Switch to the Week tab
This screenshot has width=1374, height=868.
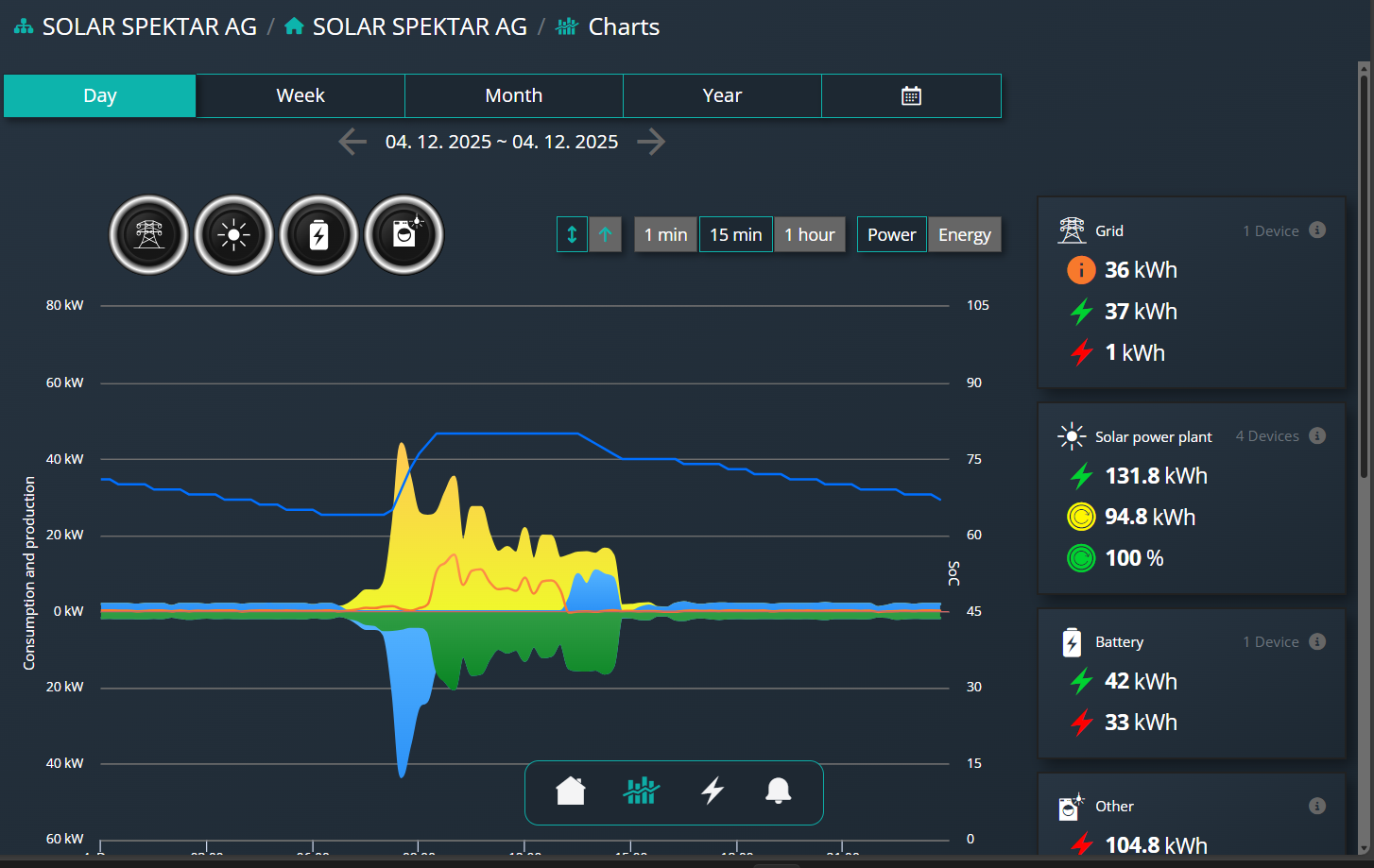point(301,95)
